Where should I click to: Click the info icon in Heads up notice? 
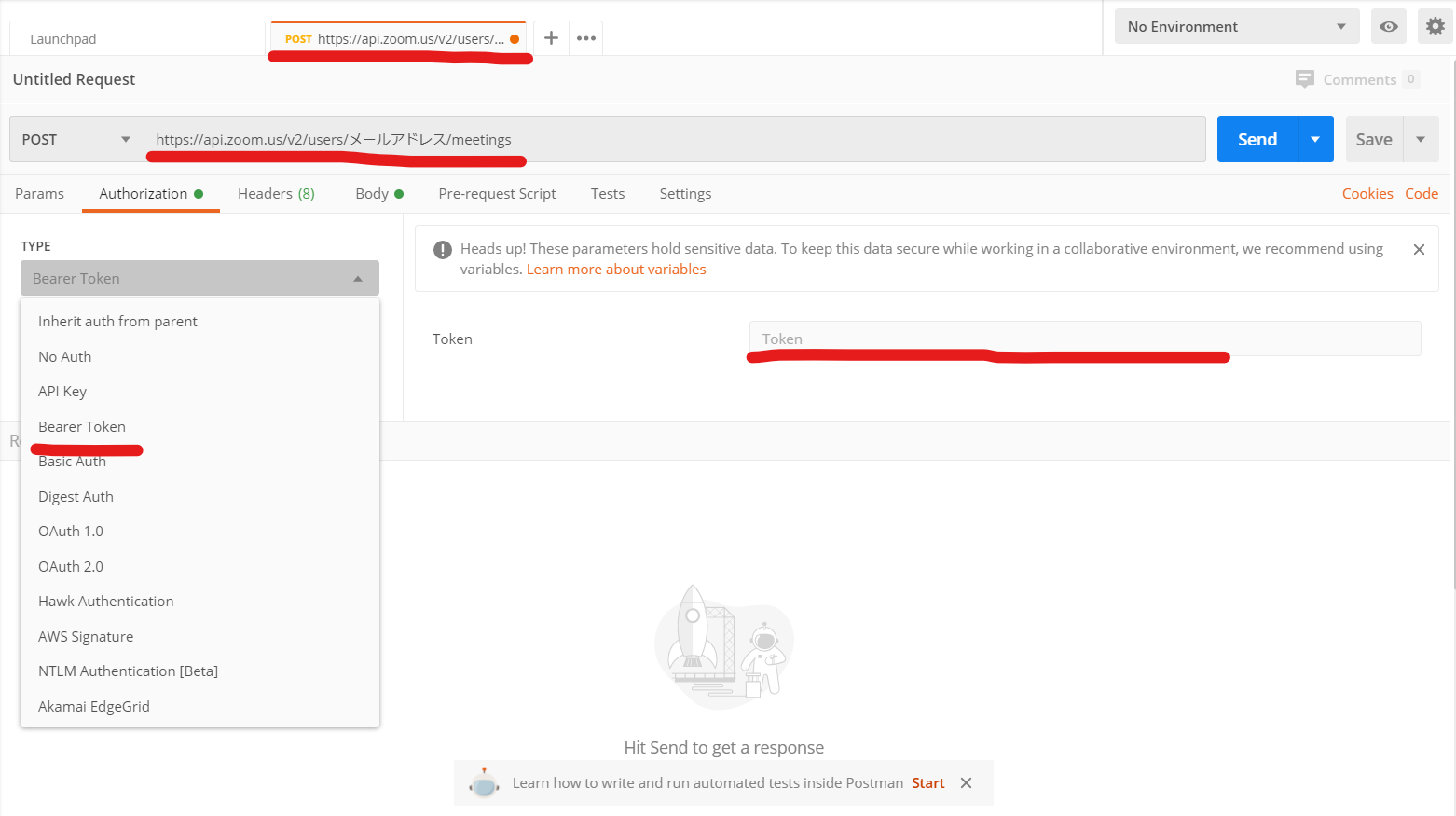[443, 249]
